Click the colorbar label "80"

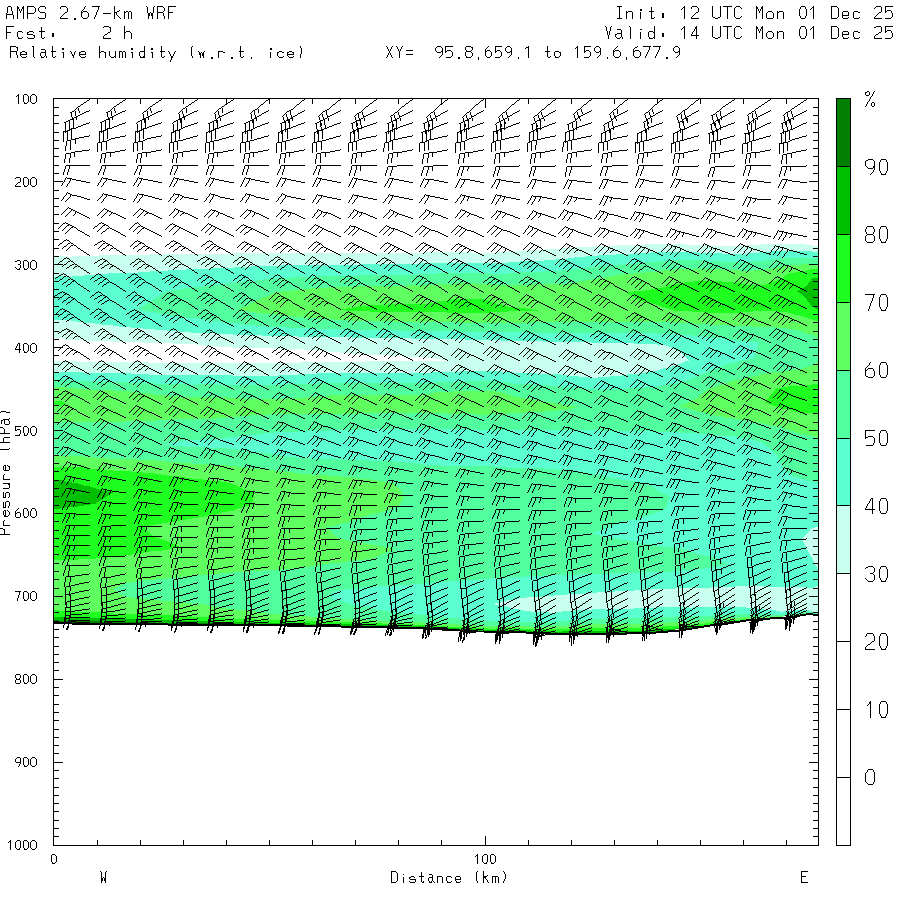click(x=876, y=235)
